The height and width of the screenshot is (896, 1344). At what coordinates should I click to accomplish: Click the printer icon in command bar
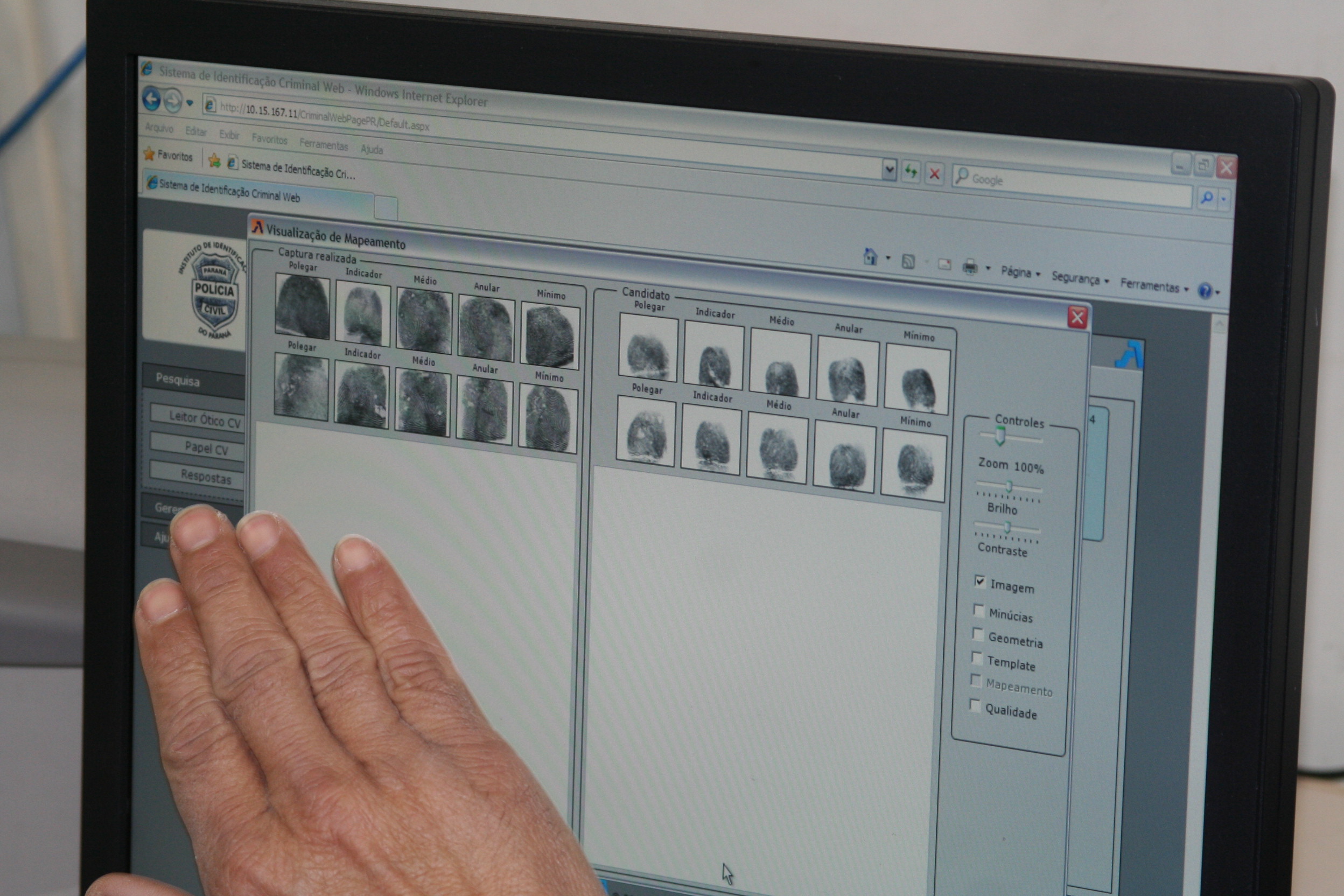pyautogui.click(x=970, y=267)
